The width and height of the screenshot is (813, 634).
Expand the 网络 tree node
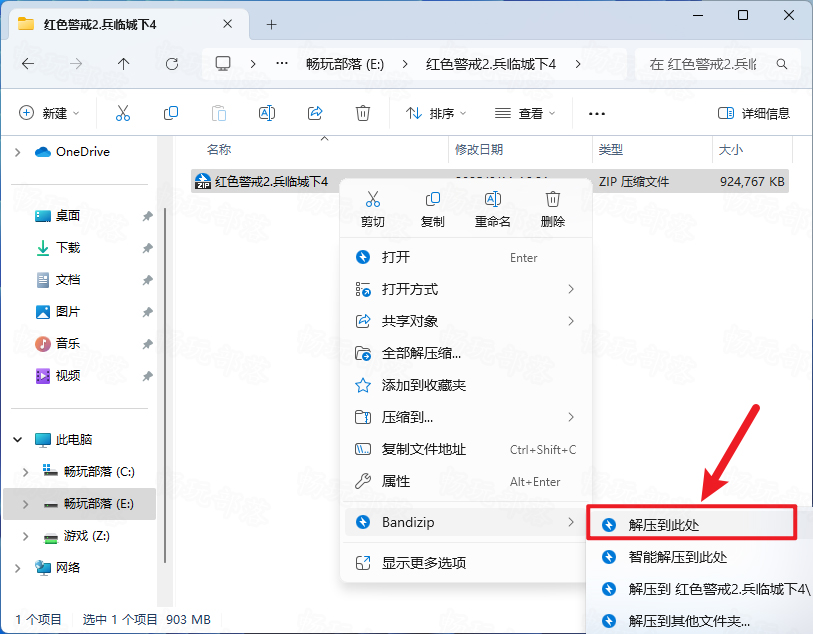pos(18,568)
